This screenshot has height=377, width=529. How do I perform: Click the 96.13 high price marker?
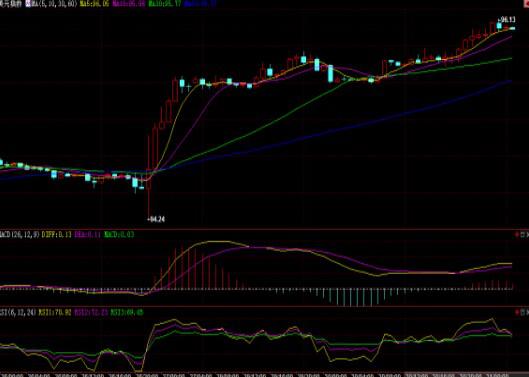(507, 20)
